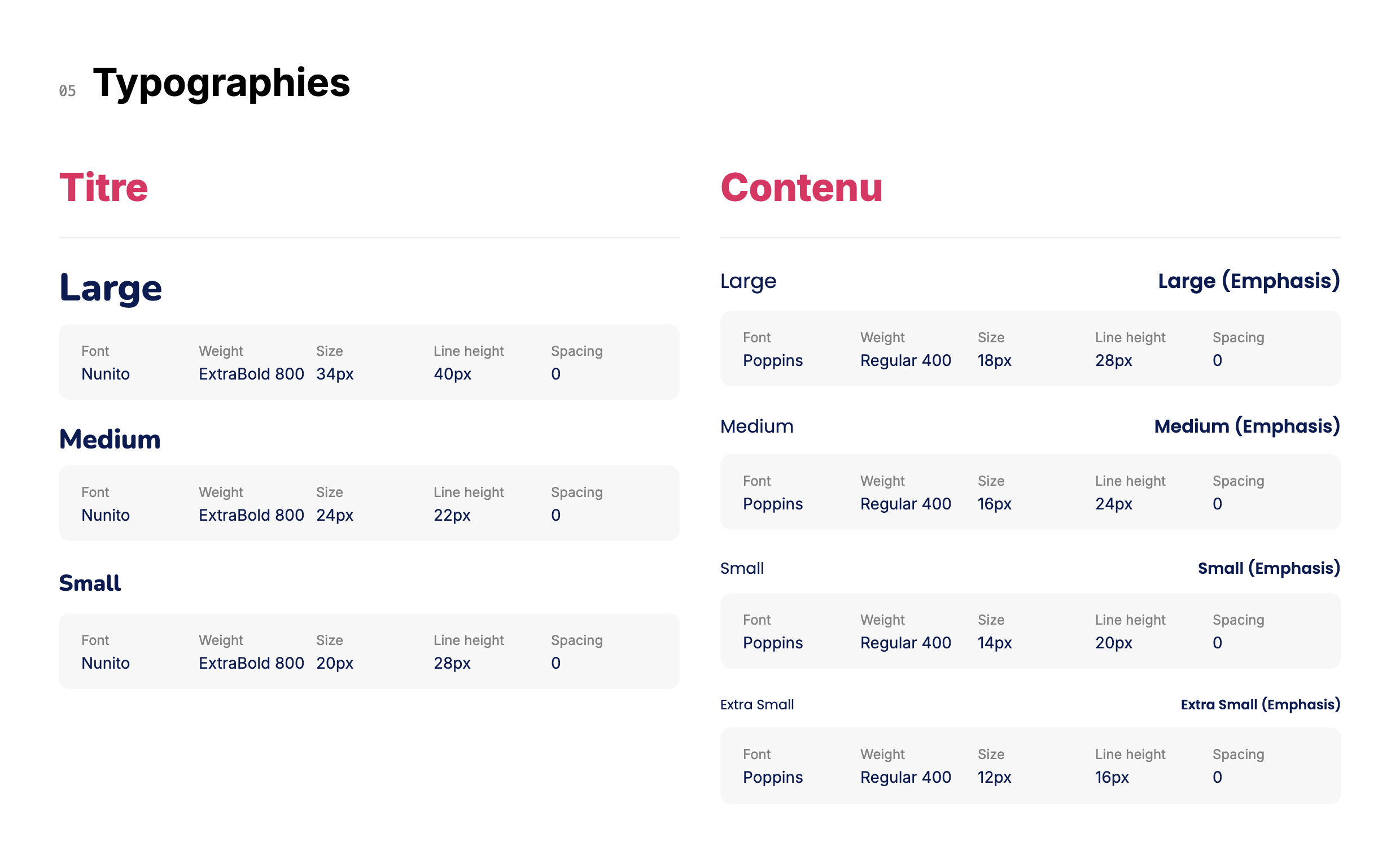1400x863 pixels.
Task: Select the Large (Emphasis) label
Action: (x=1249, y=281)
